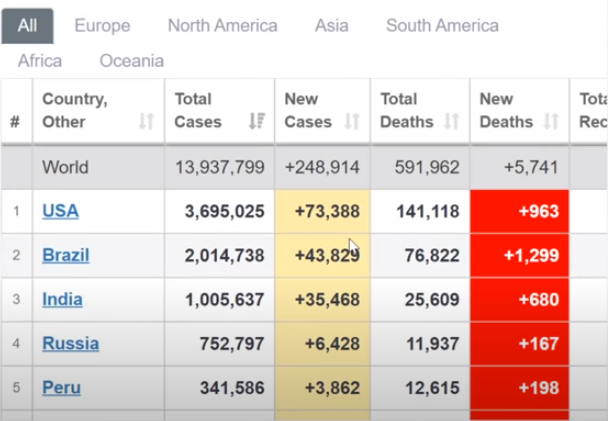Switch to the South America tab

click(442, 26)
